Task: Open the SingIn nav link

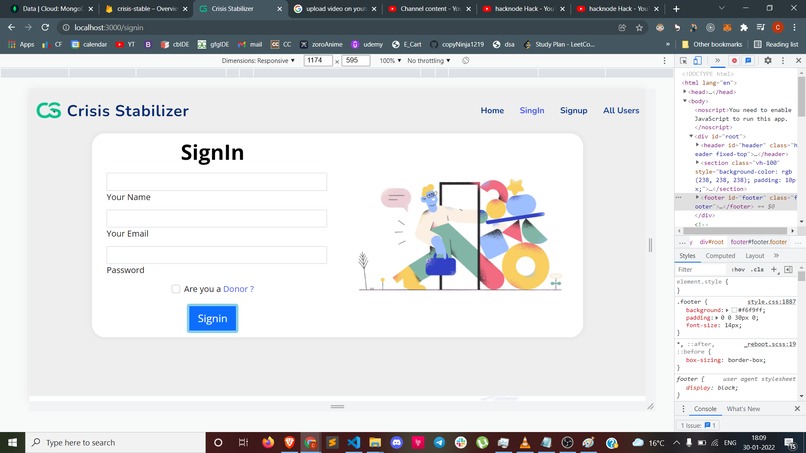Action: tap(532, 111)
